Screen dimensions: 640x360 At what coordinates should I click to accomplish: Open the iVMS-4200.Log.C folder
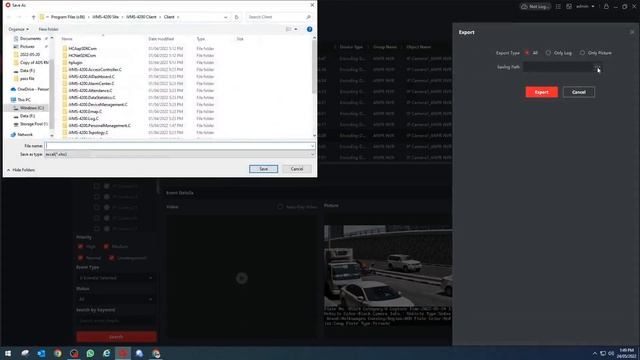click(84, 118)
